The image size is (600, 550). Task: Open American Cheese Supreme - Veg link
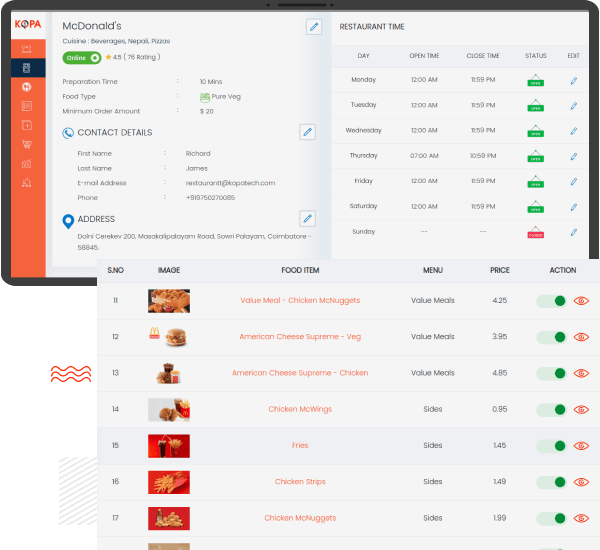(300, 337)
